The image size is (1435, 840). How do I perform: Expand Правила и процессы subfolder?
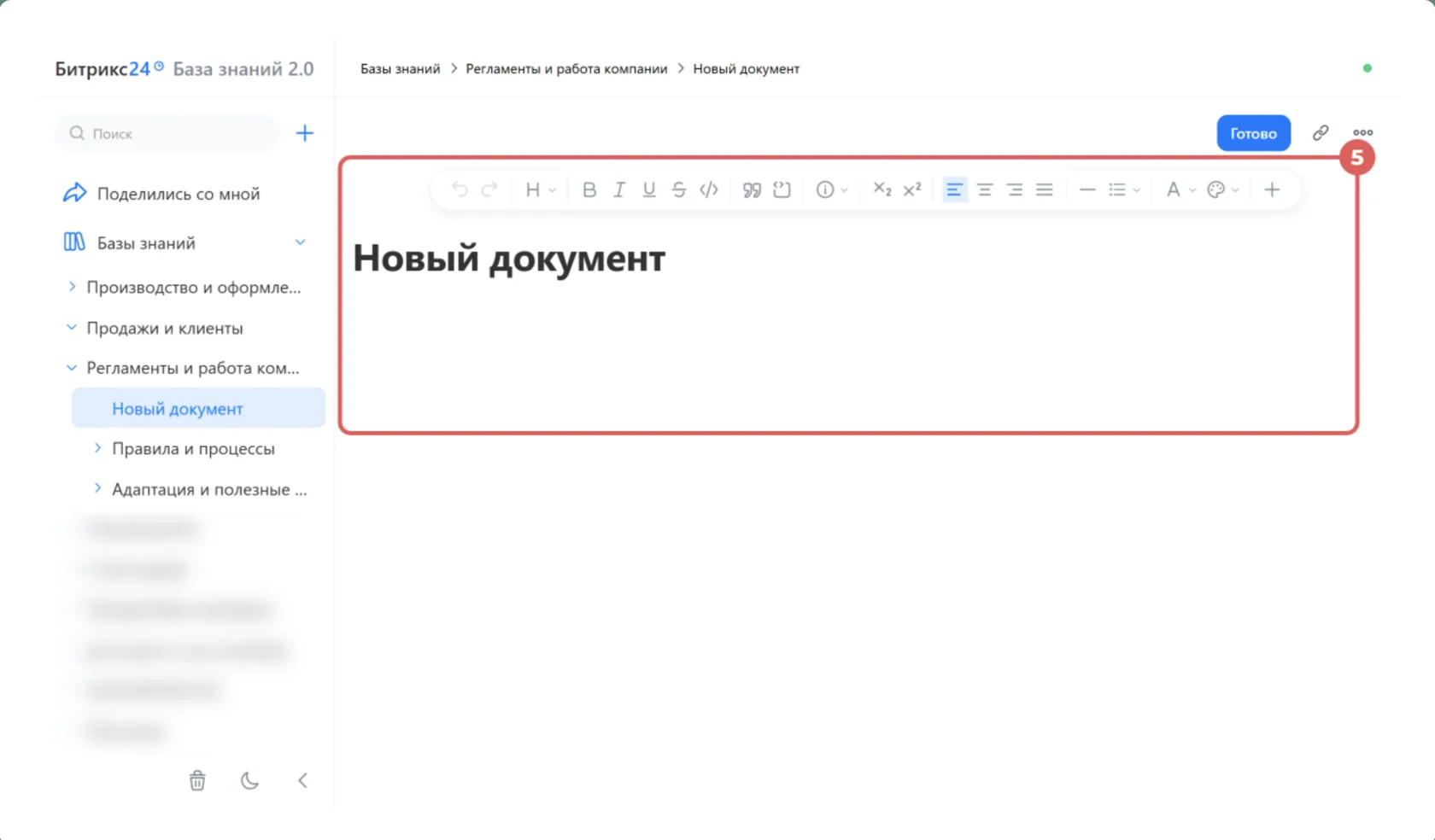tap(97, 448)
